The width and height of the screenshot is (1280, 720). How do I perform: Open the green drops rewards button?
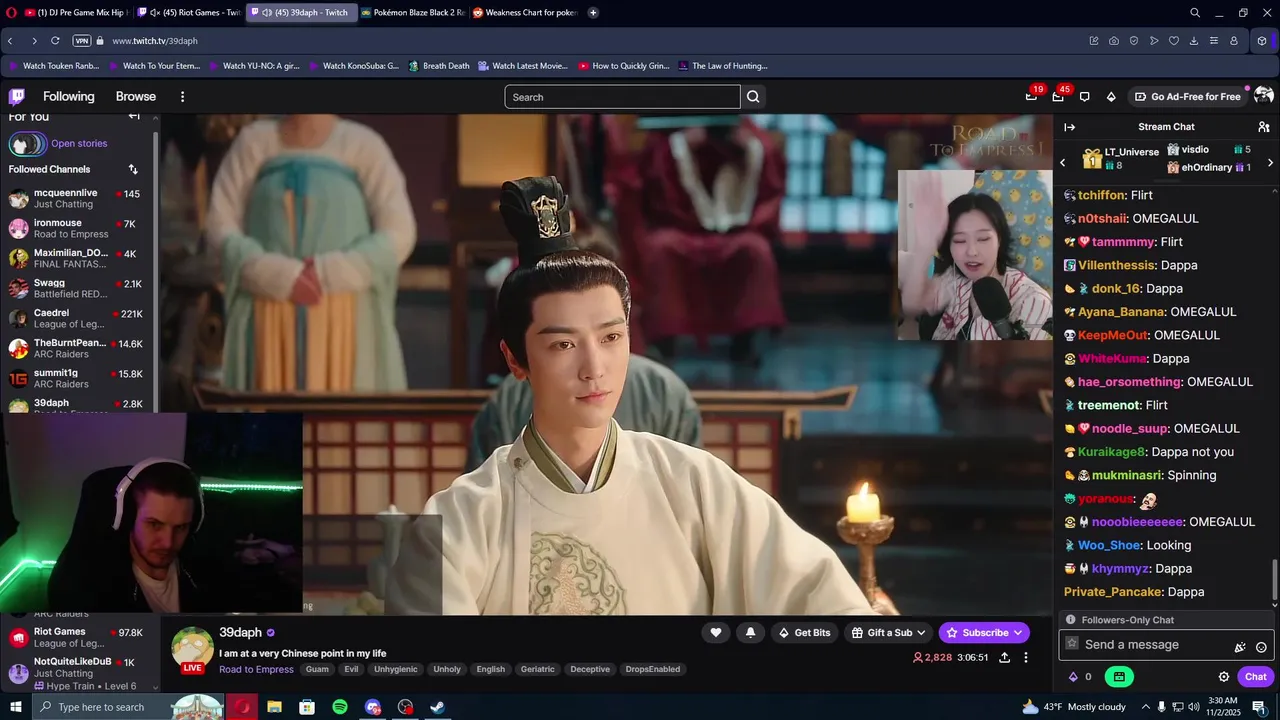click(1119, 677)
